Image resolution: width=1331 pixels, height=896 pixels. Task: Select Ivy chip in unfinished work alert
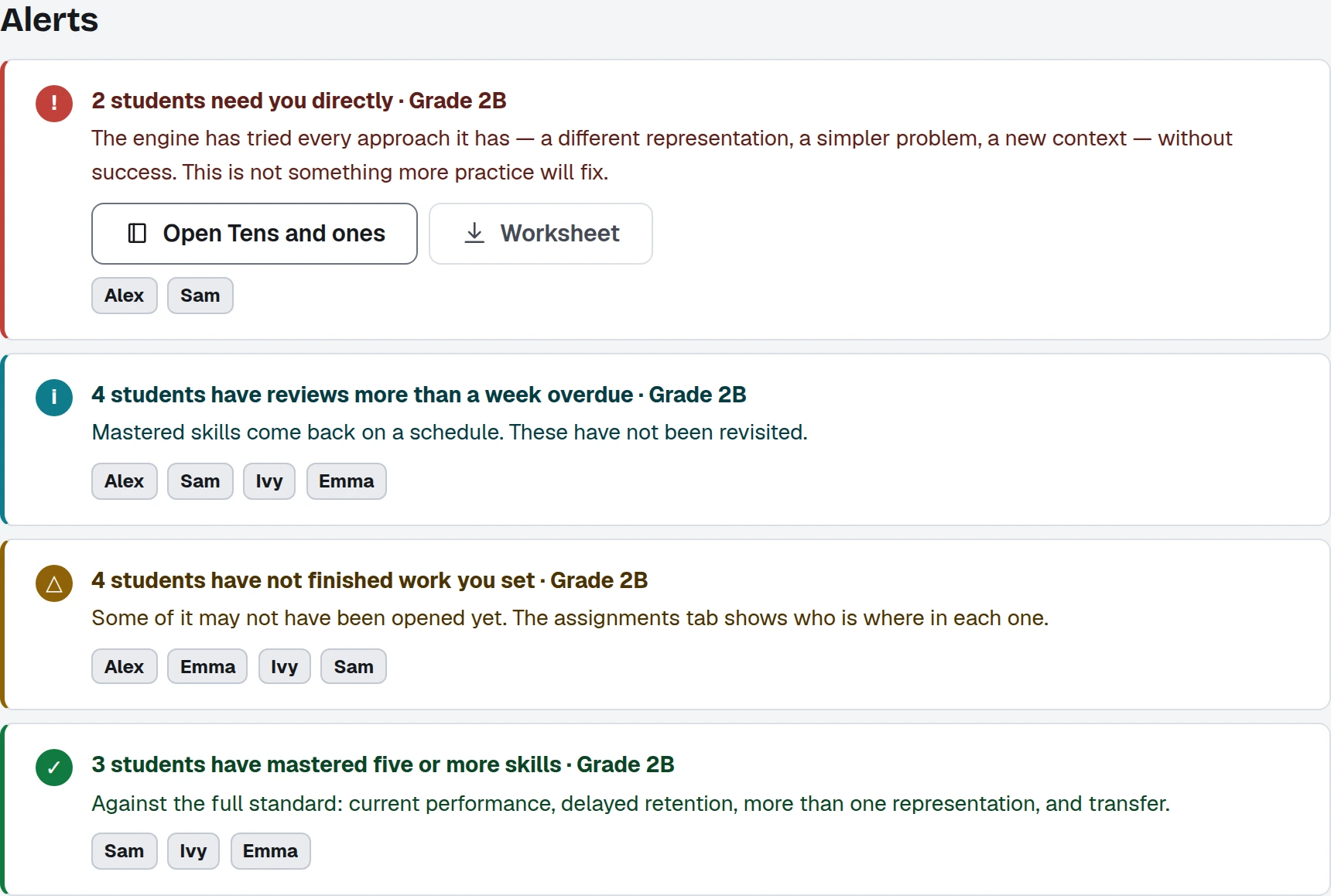point(285,666)
